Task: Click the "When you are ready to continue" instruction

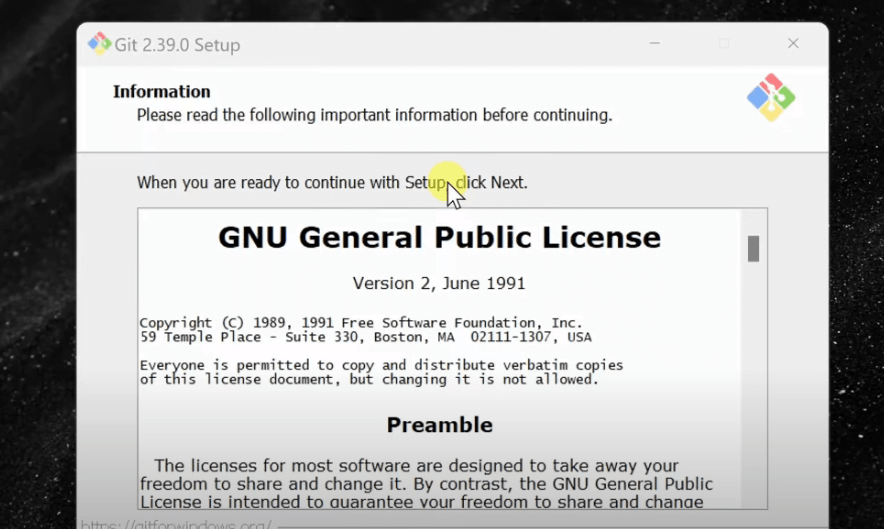Action: pos(331,183)
